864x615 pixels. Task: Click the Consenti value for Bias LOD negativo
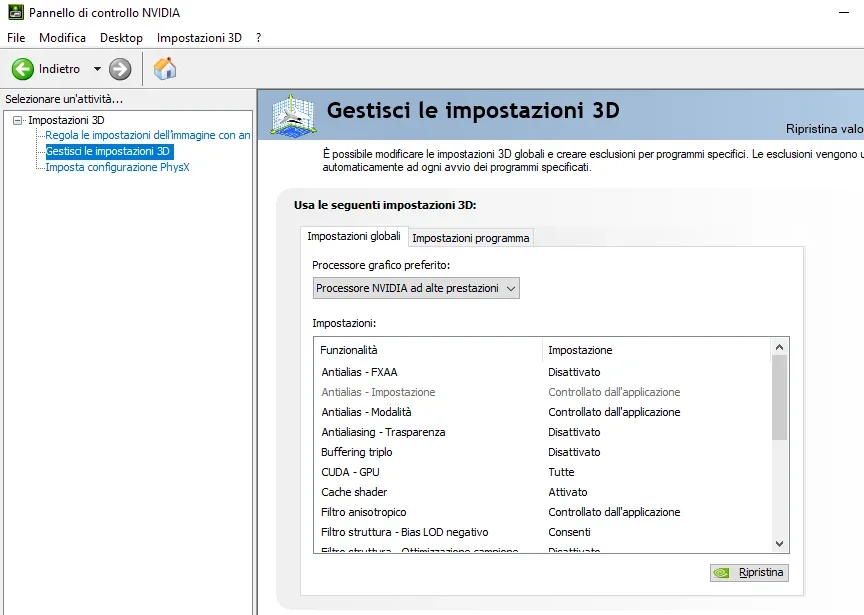[569, 532]
